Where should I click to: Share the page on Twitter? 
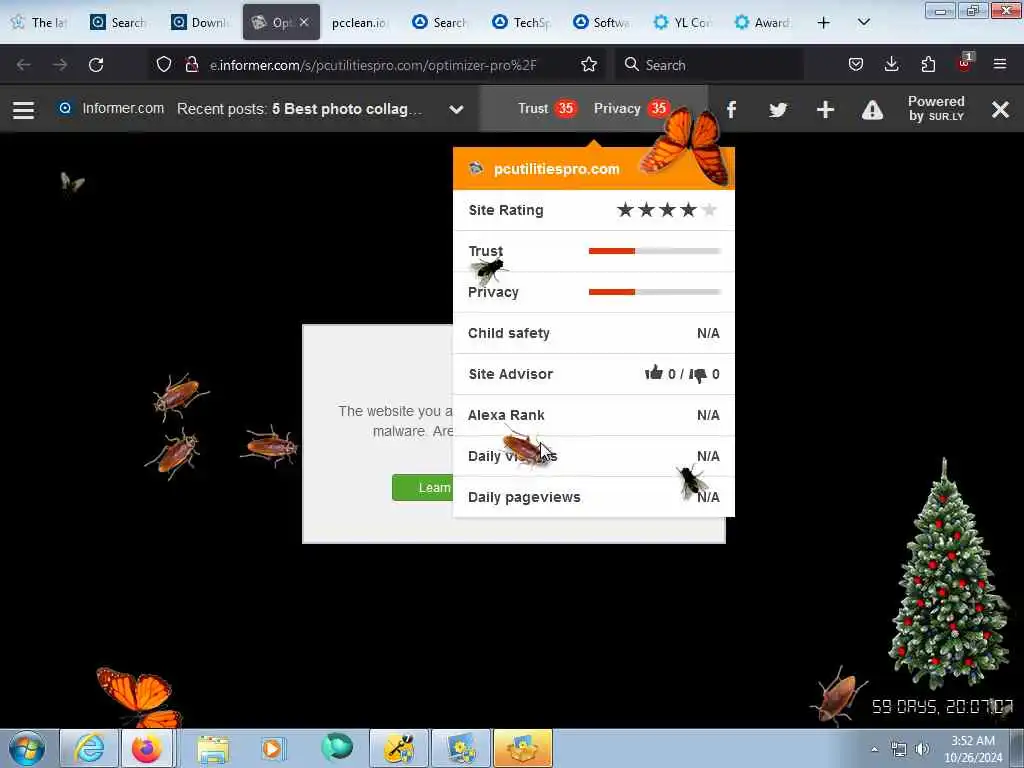778,110
